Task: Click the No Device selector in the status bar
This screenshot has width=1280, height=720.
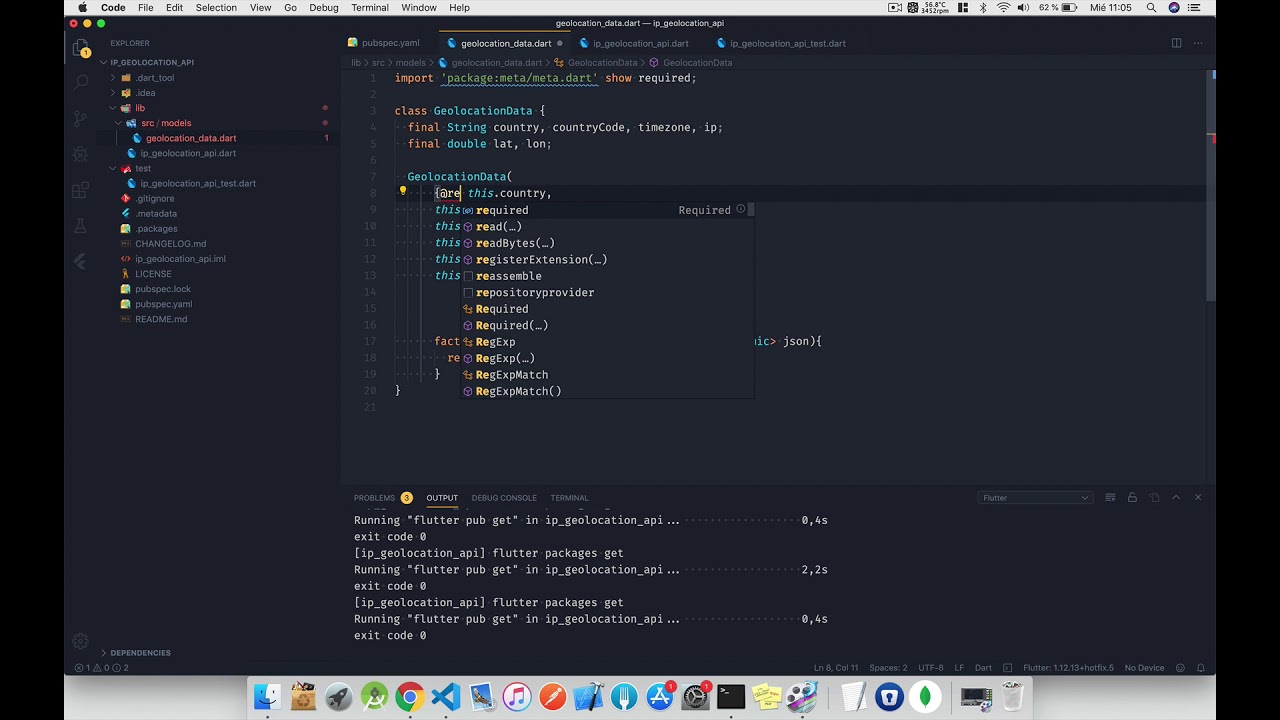Action: [1144, 668]
